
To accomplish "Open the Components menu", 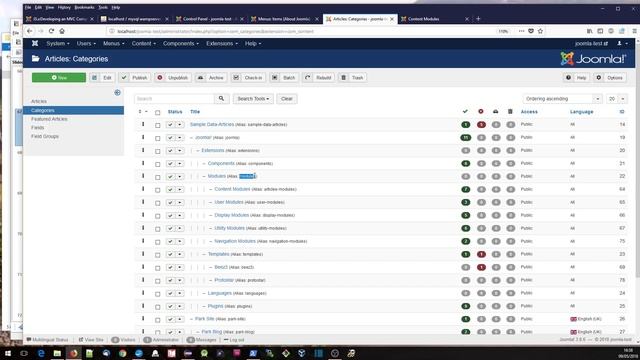I will tap(181, 43).
